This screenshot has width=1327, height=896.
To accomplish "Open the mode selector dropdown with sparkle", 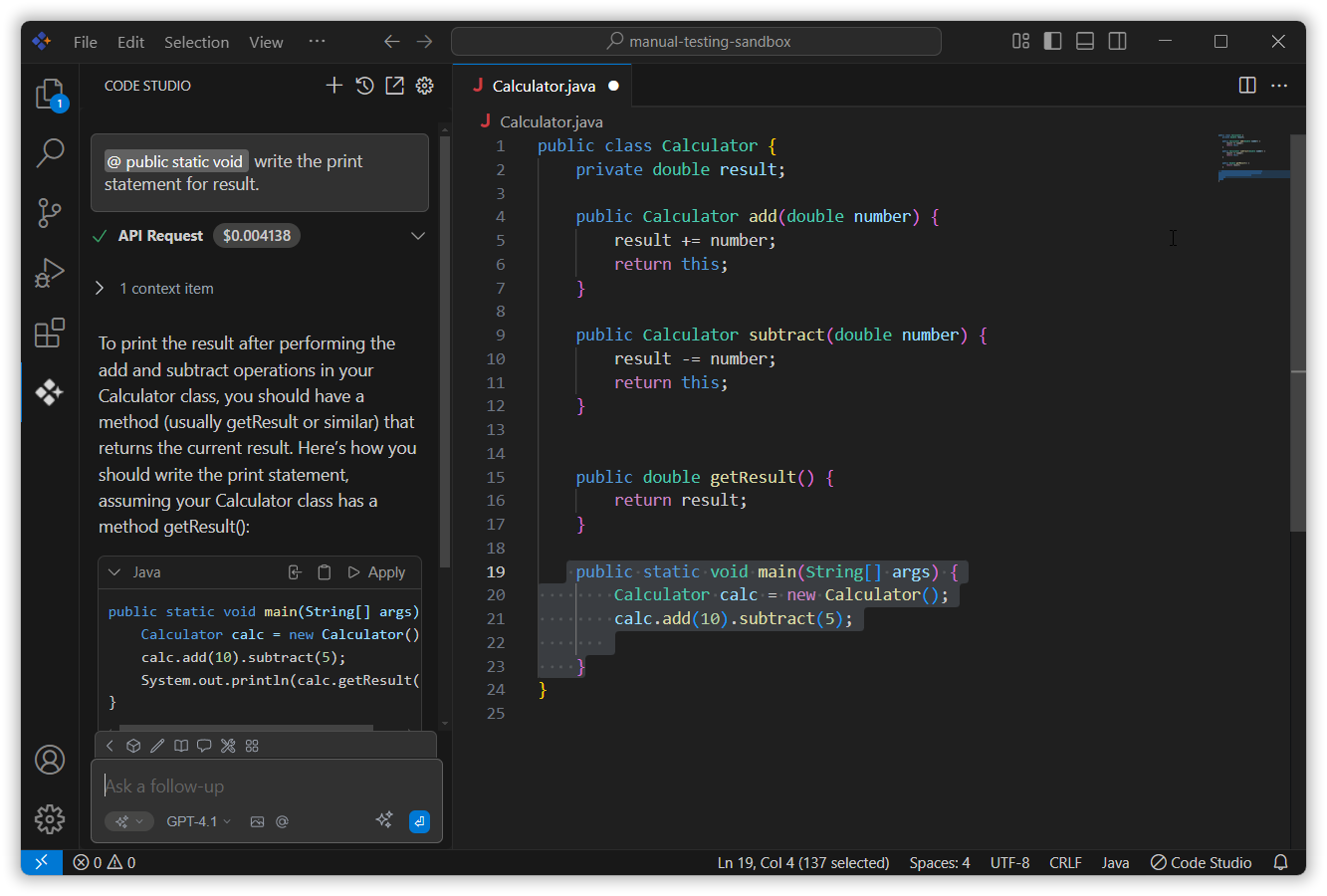I will point(129,821).
